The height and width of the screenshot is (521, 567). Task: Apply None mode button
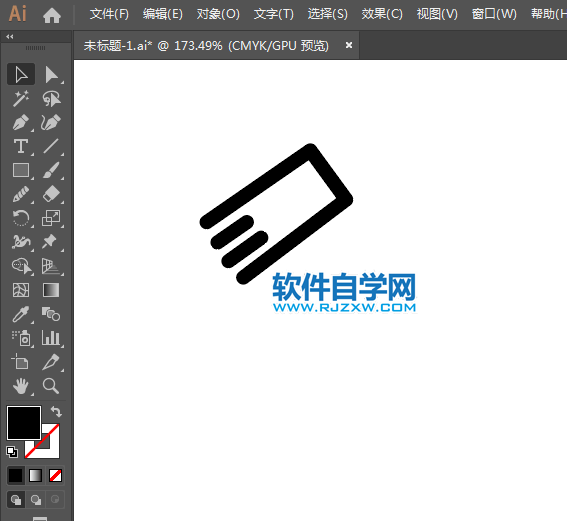(x=55, y=475)
